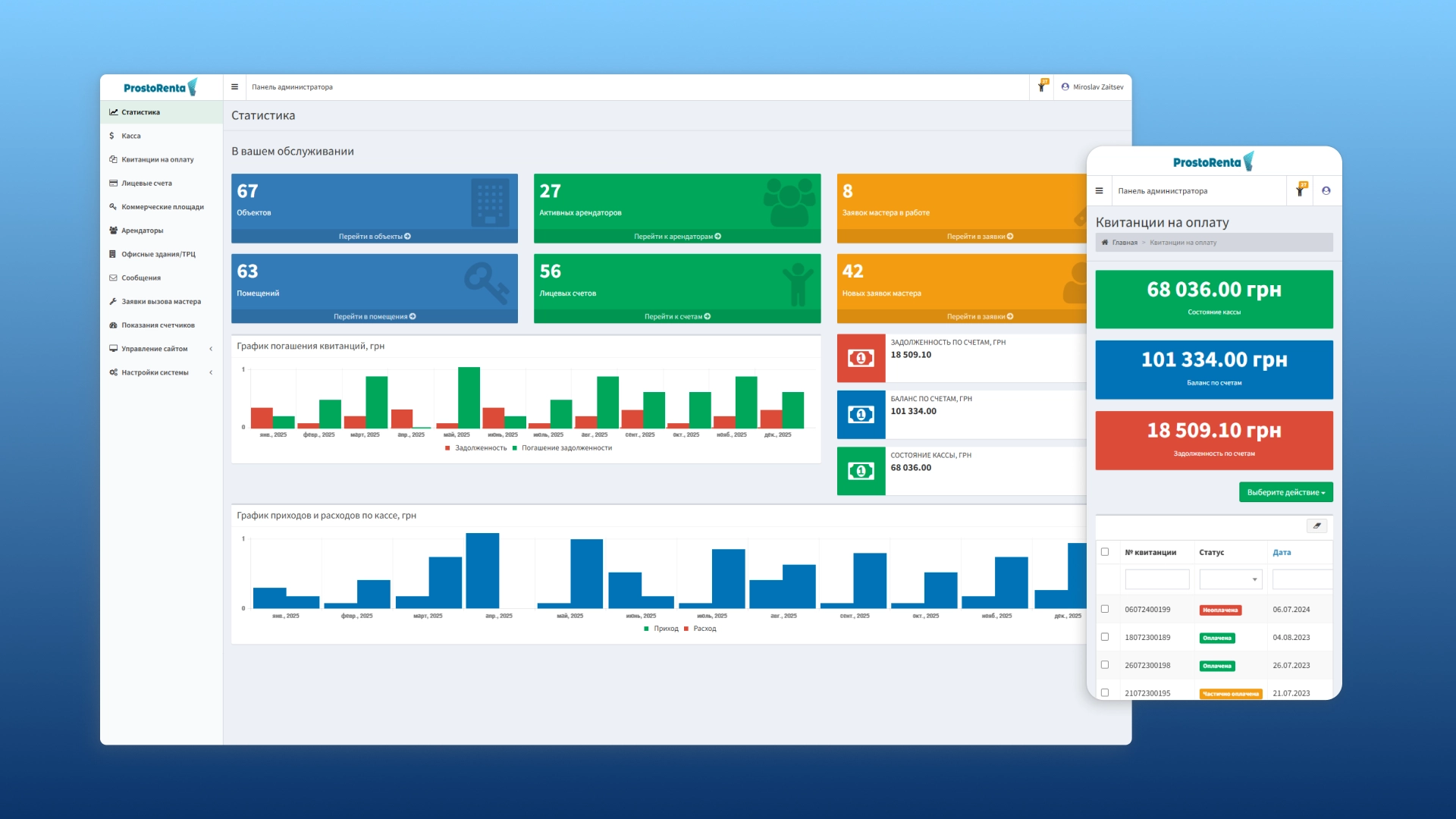Open the notification bell in the top bar

[1042, 86]
